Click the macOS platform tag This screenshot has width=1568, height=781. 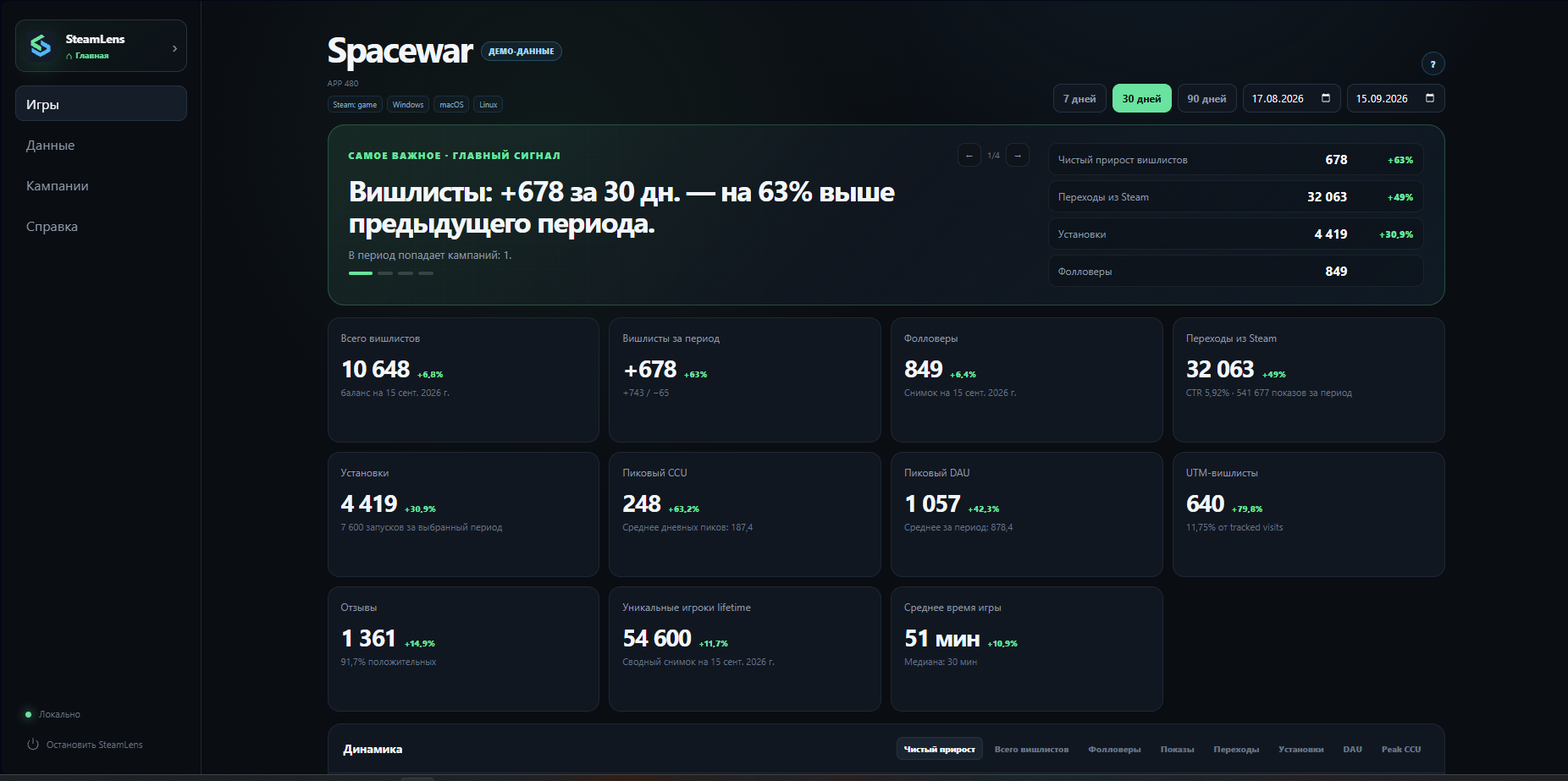pos(451,105)
